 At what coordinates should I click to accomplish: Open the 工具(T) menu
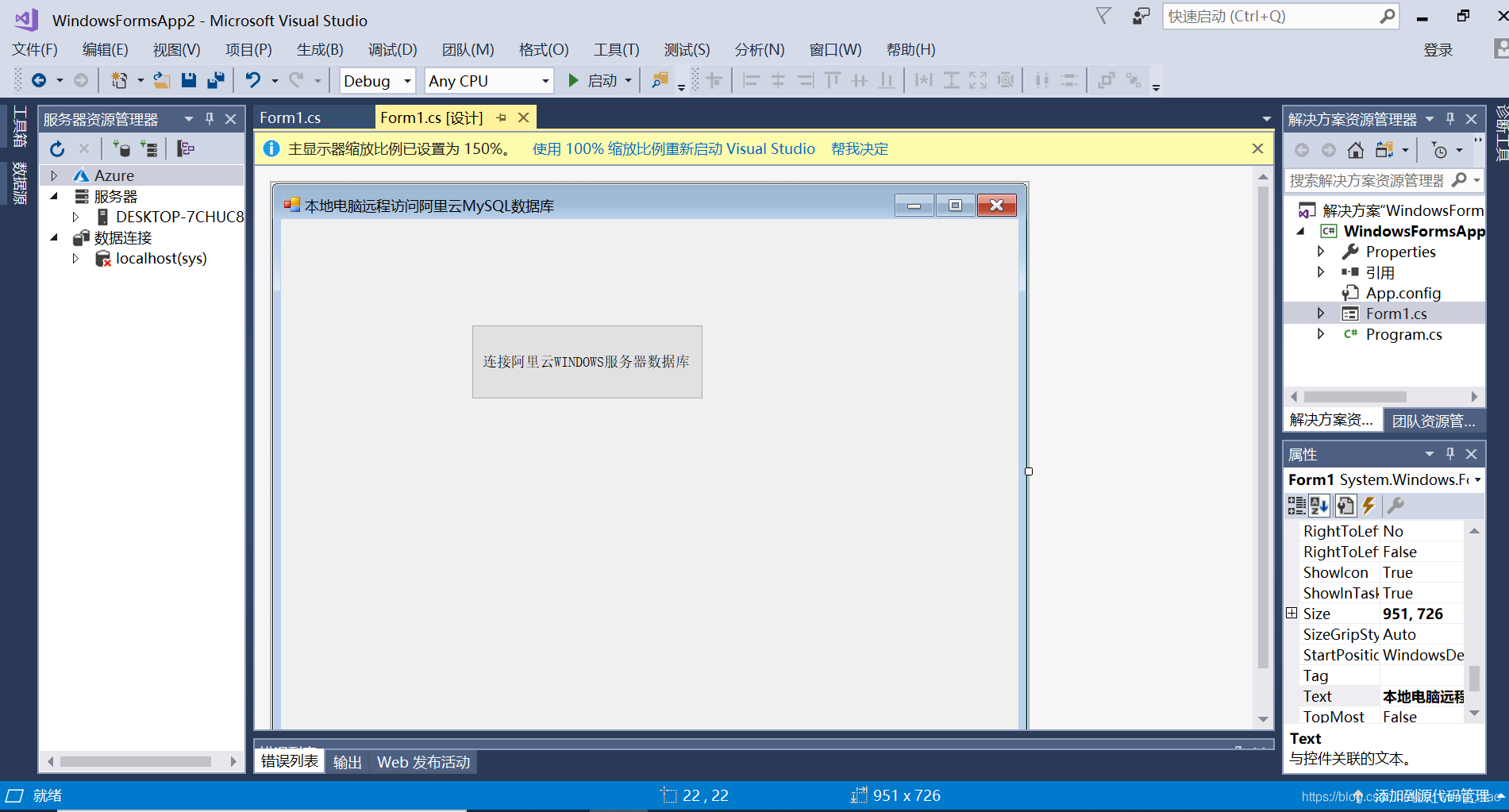point(616,49)
